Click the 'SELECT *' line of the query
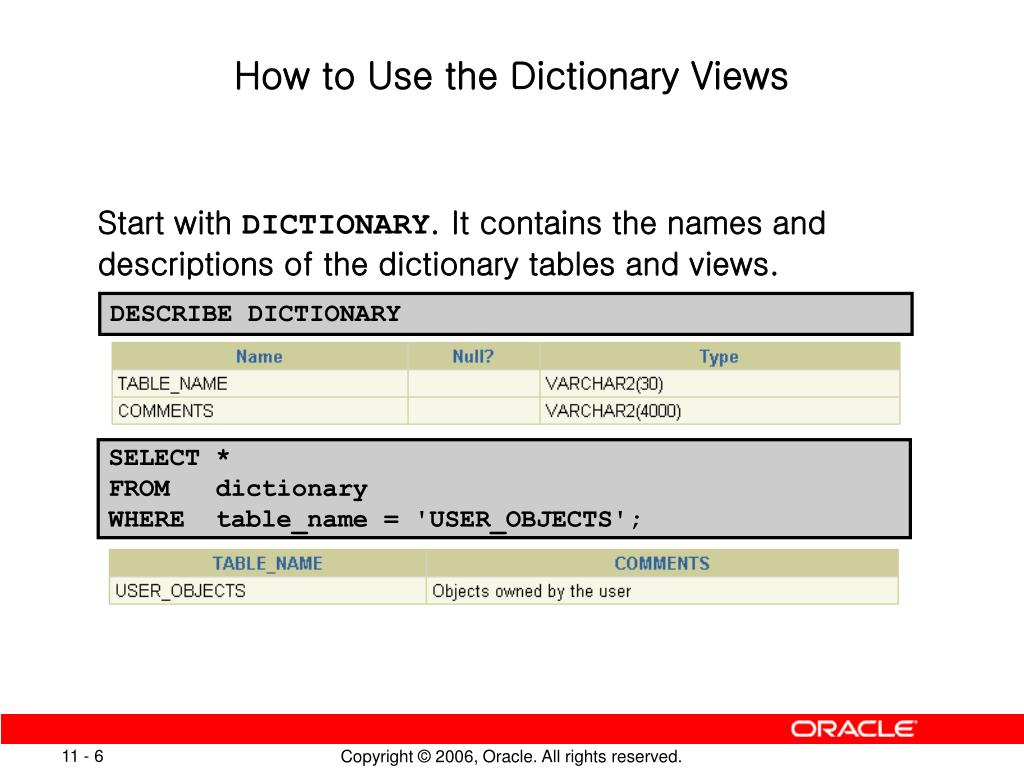This screenshot has width=1024, height=768. pos(169,457)
